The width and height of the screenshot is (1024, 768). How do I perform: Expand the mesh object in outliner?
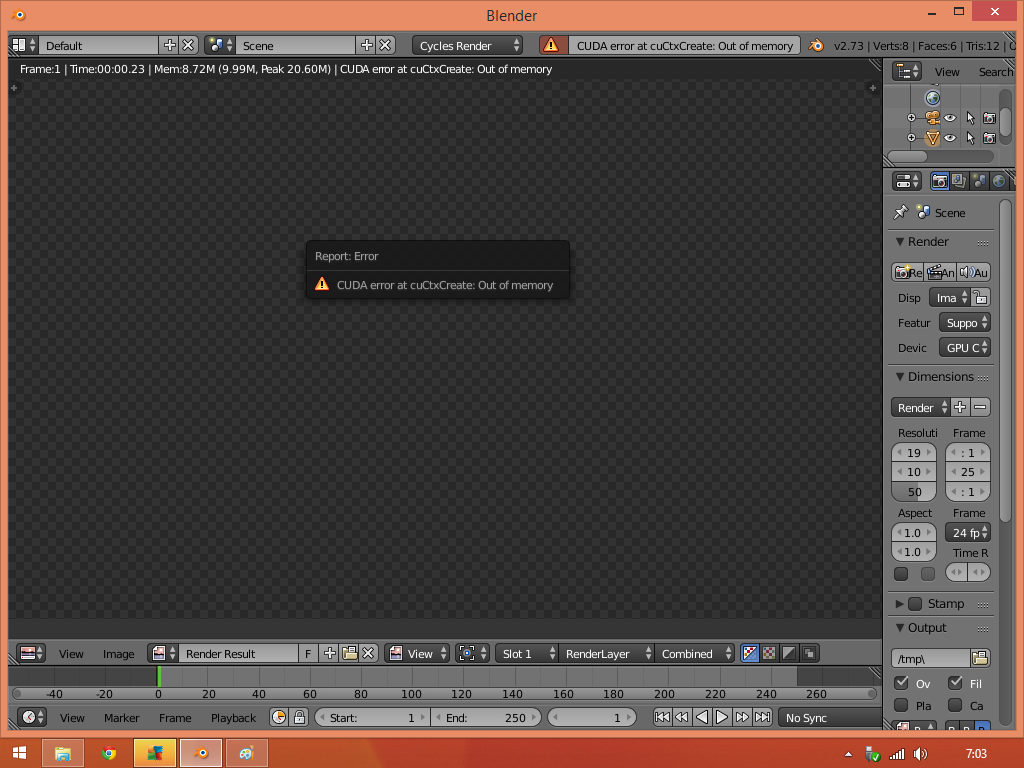(911, 138)
